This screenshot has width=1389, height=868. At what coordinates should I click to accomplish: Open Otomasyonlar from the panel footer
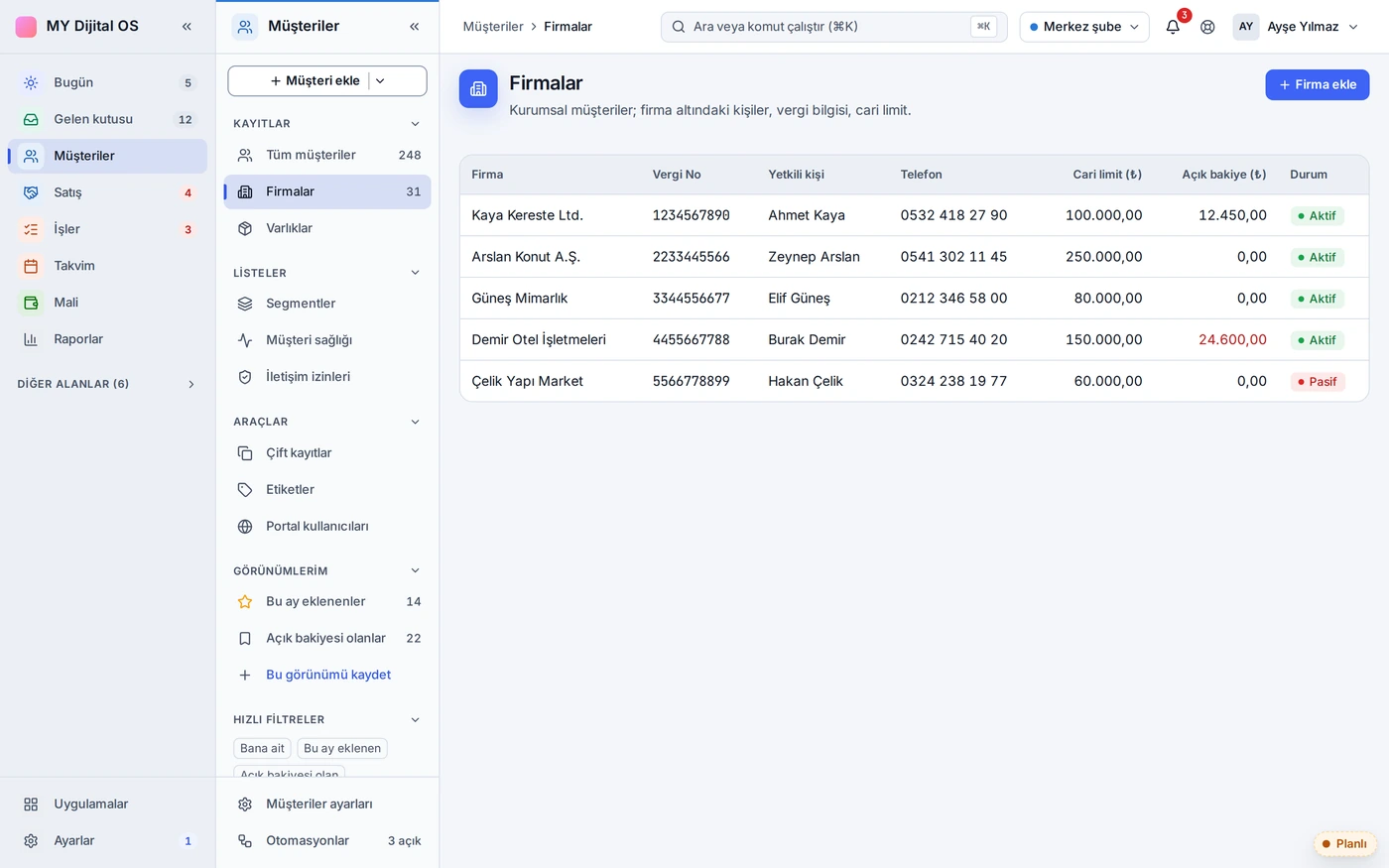pos(327,841)
